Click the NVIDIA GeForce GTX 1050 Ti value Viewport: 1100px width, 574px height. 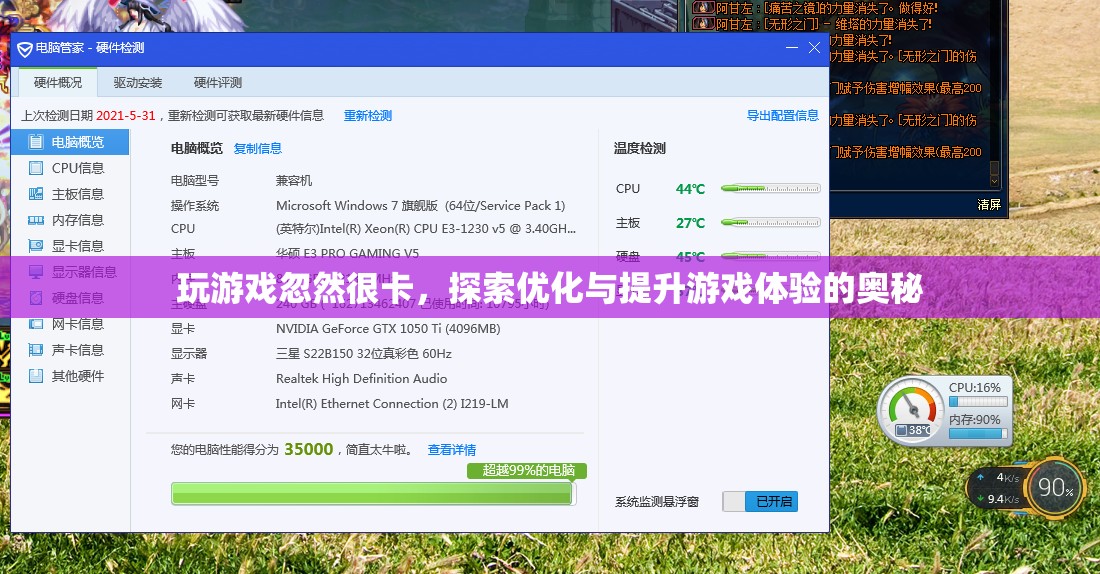coord(388,328)
